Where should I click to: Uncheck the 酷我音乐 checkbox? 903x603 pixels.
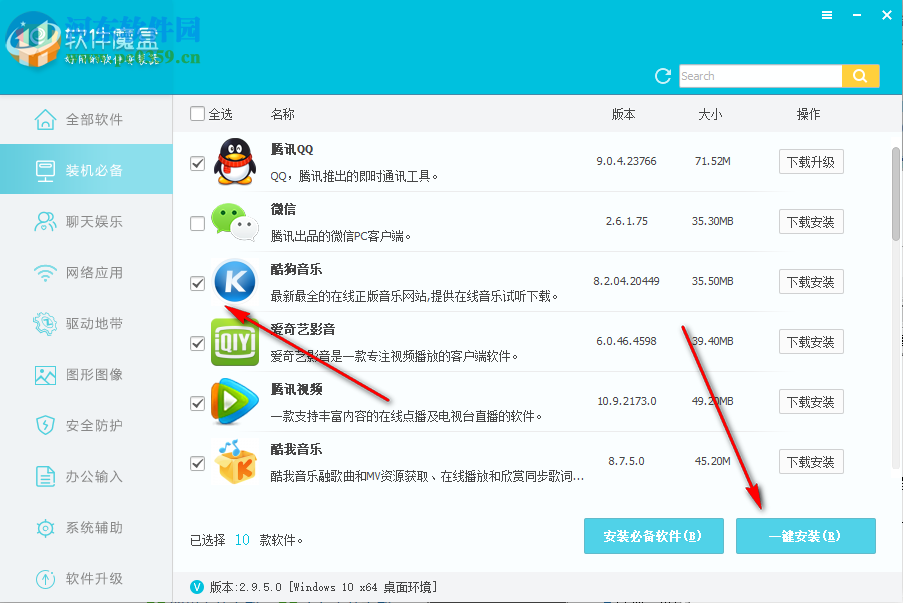pos(198,463)
